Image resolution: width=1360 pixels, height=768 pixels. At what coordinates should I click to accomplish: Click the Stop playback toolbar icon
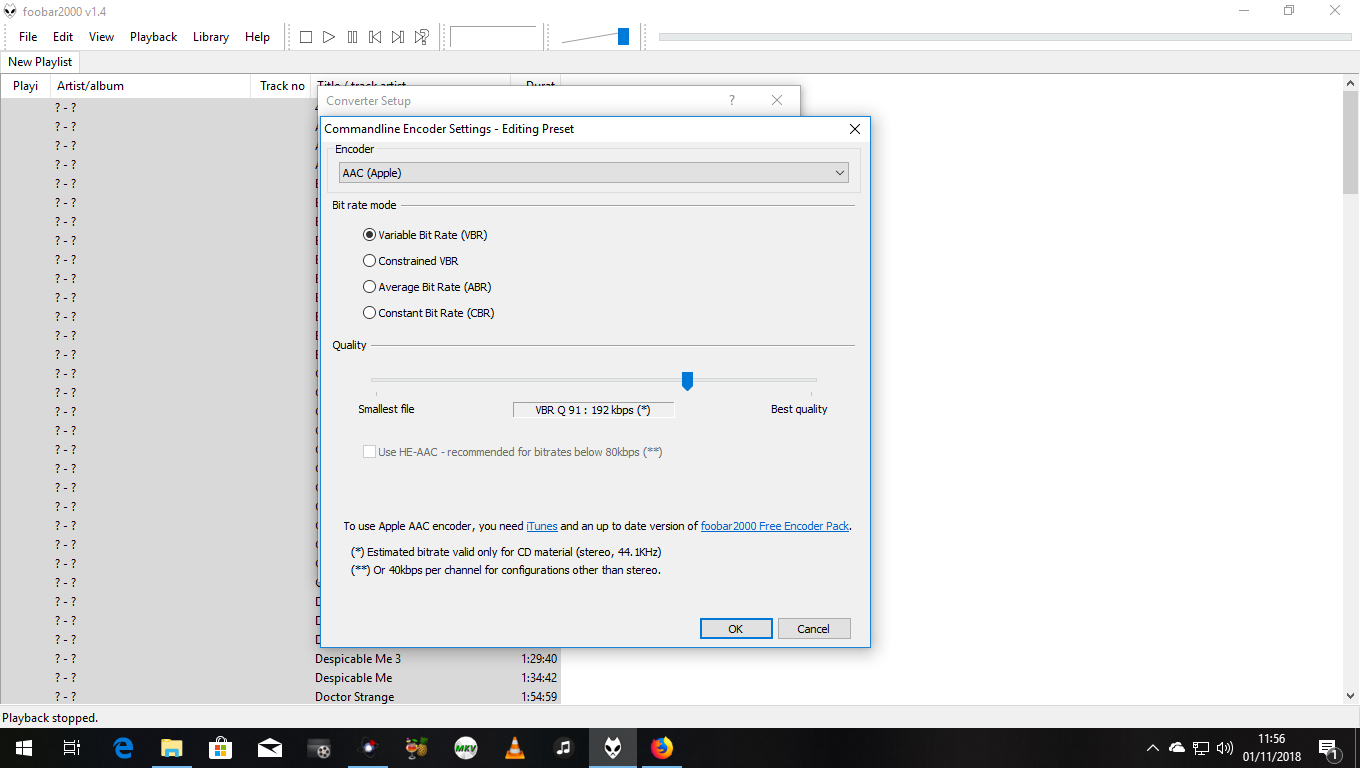(x=306, y=37)
